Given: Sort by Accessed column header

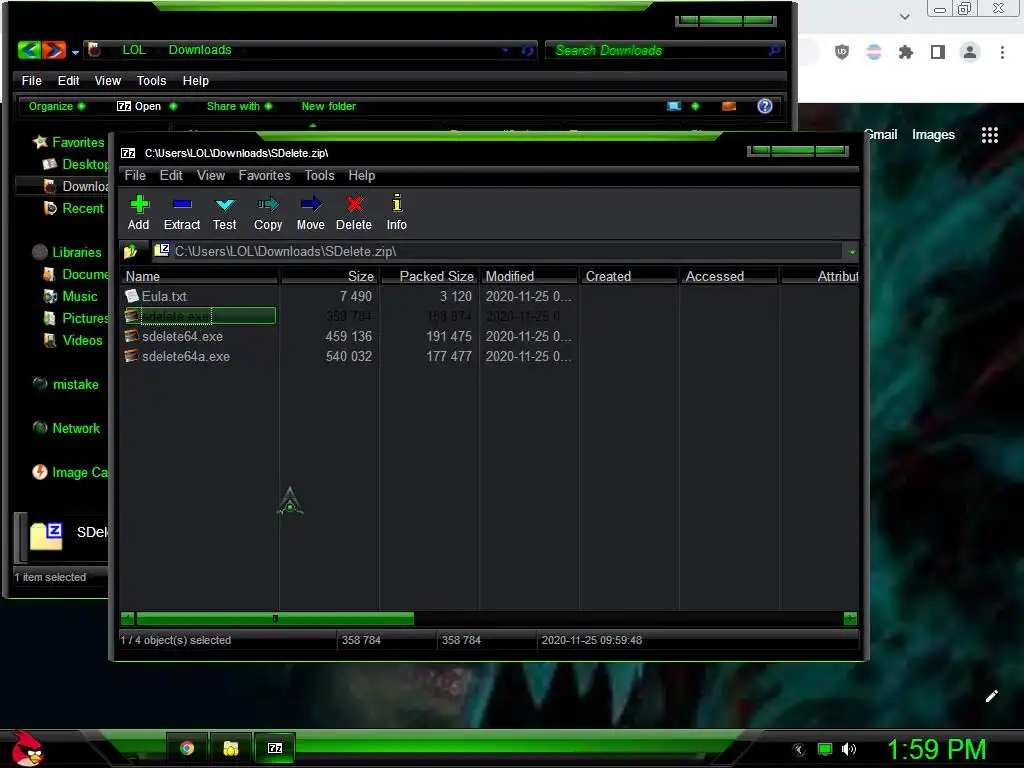Looking at the screenshot, I should tap(729, 276).
